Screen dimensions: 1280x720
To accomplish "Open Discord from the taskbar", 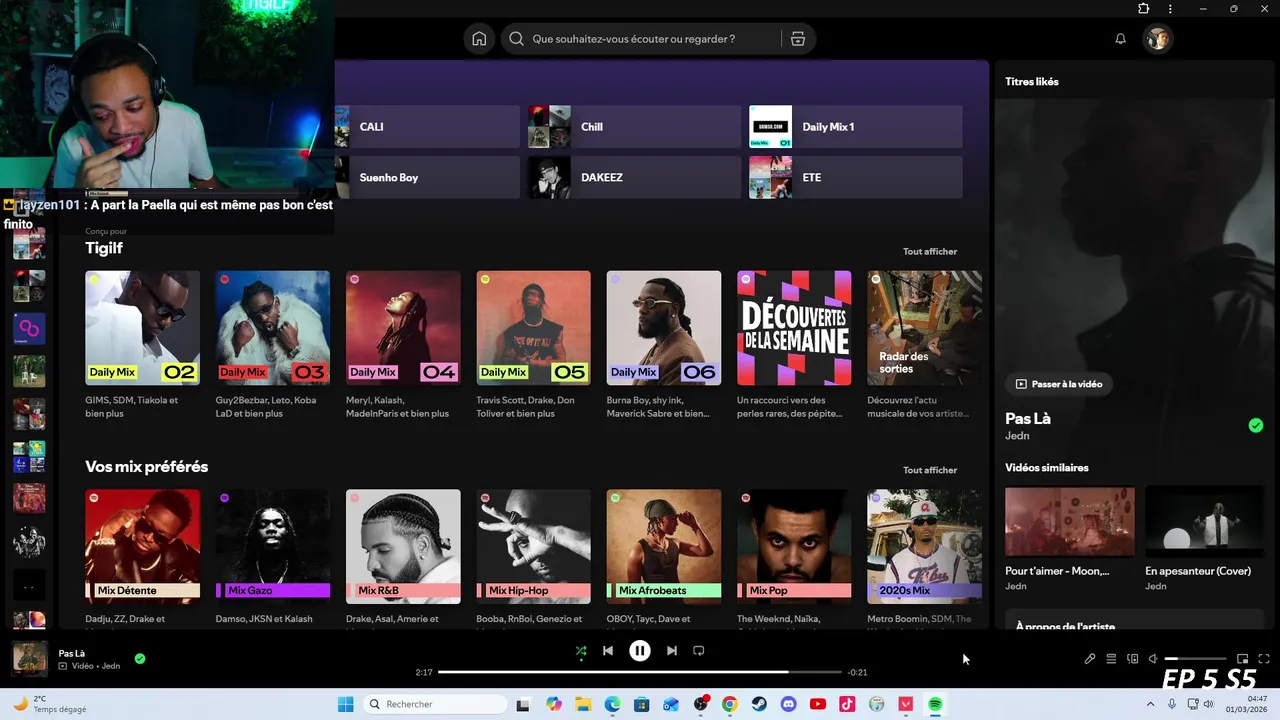I will [x=788, y=704].
